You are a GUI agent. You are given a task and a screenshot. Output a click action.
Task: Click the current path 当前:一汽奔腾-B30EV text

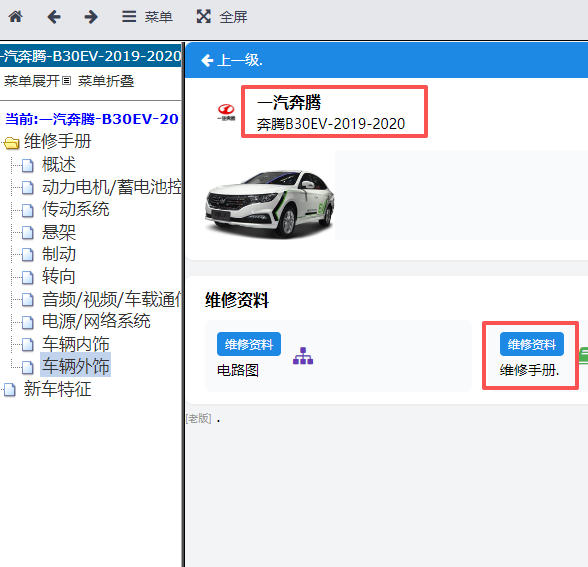(92, 119)
